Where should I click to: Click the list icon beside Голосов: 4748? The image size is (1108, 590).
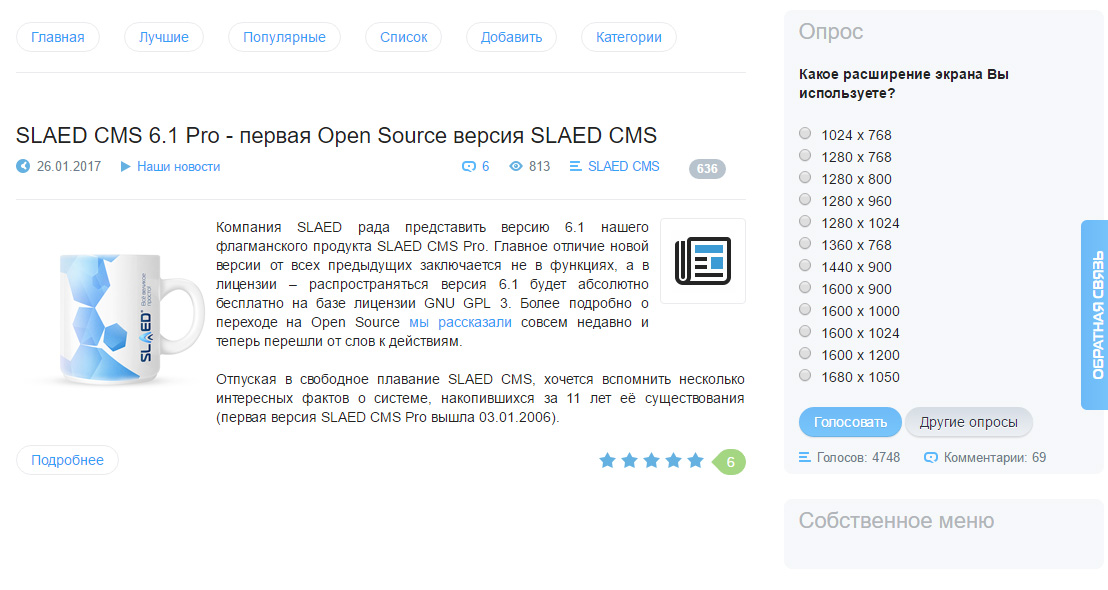click(804, 457)
